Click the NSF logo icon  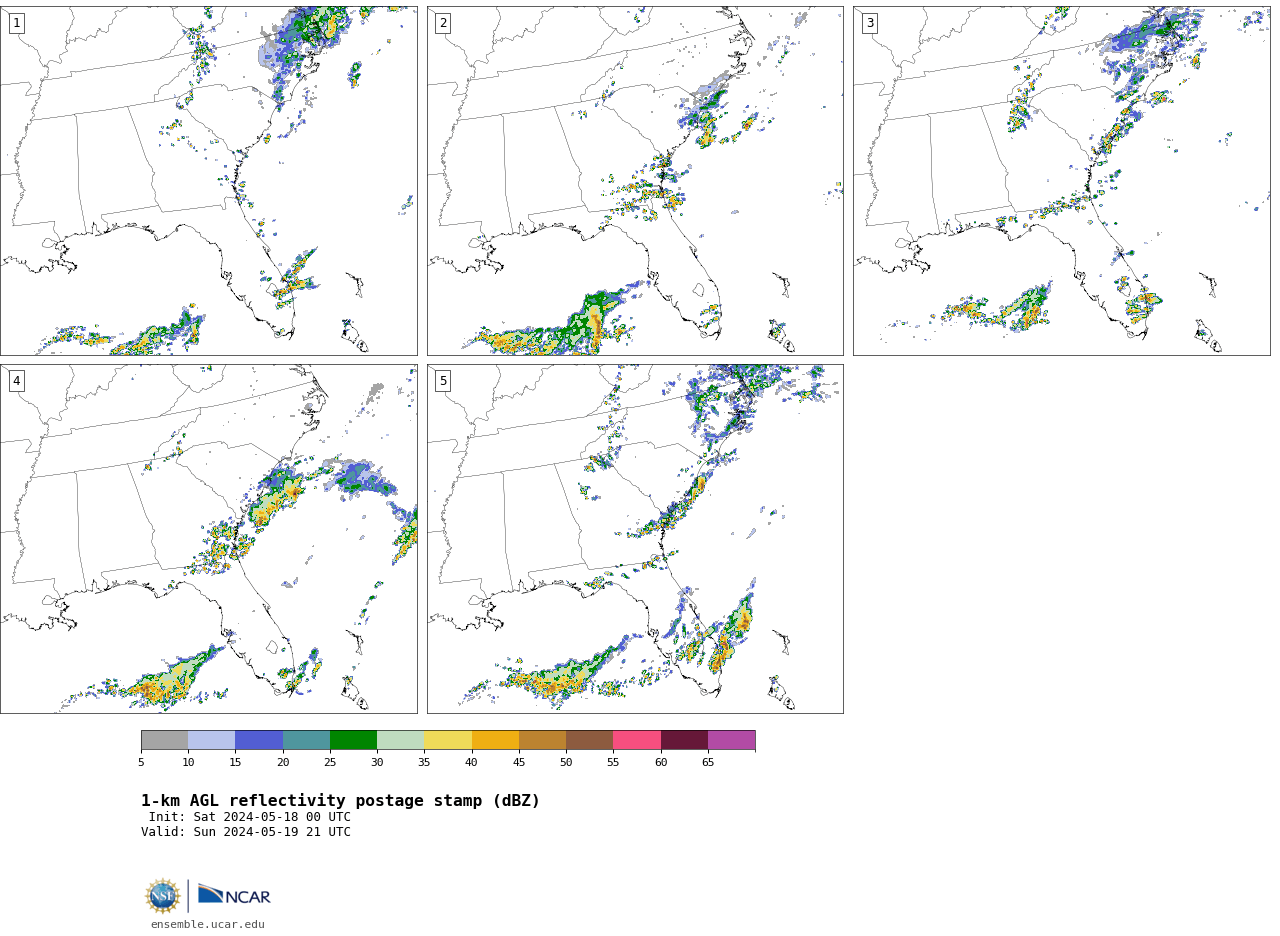click(x=163, y=896)
